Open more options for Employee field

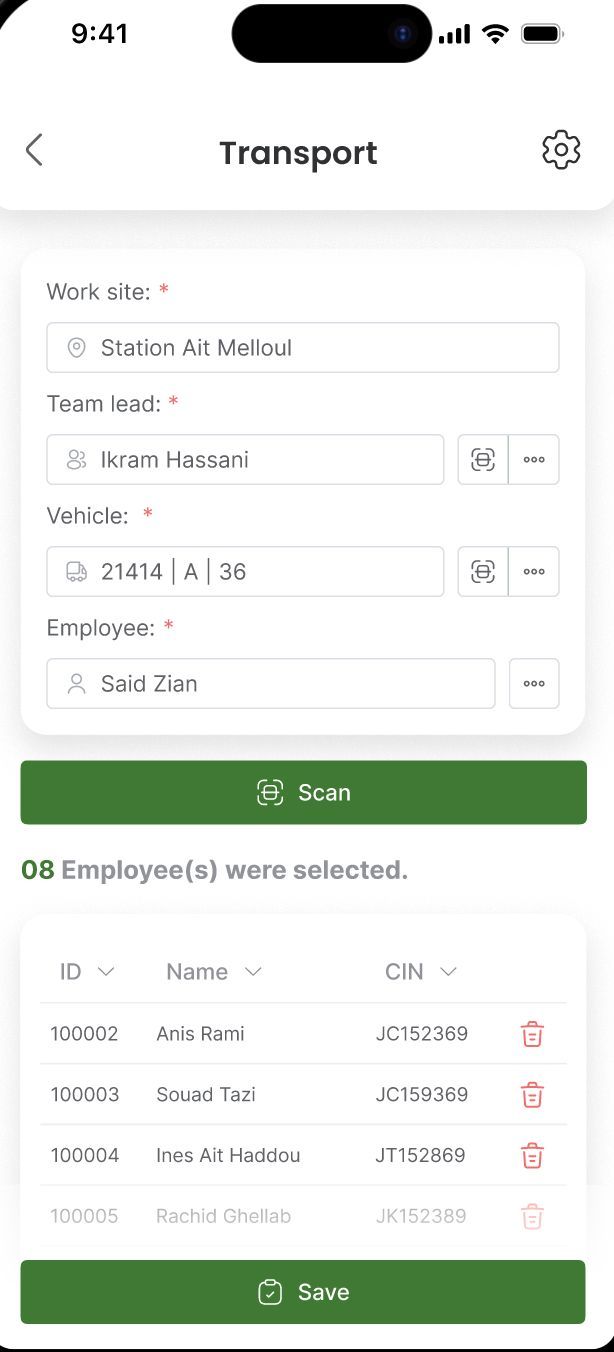pyautogui.click(x=534, y=684)
